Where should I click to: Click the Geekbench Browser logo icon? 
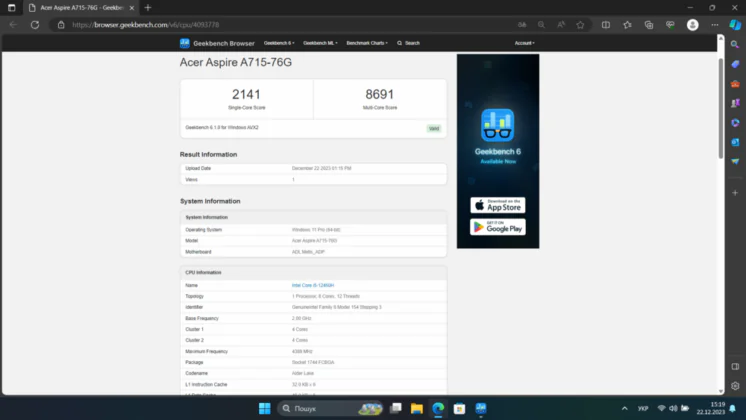point(185,43)
